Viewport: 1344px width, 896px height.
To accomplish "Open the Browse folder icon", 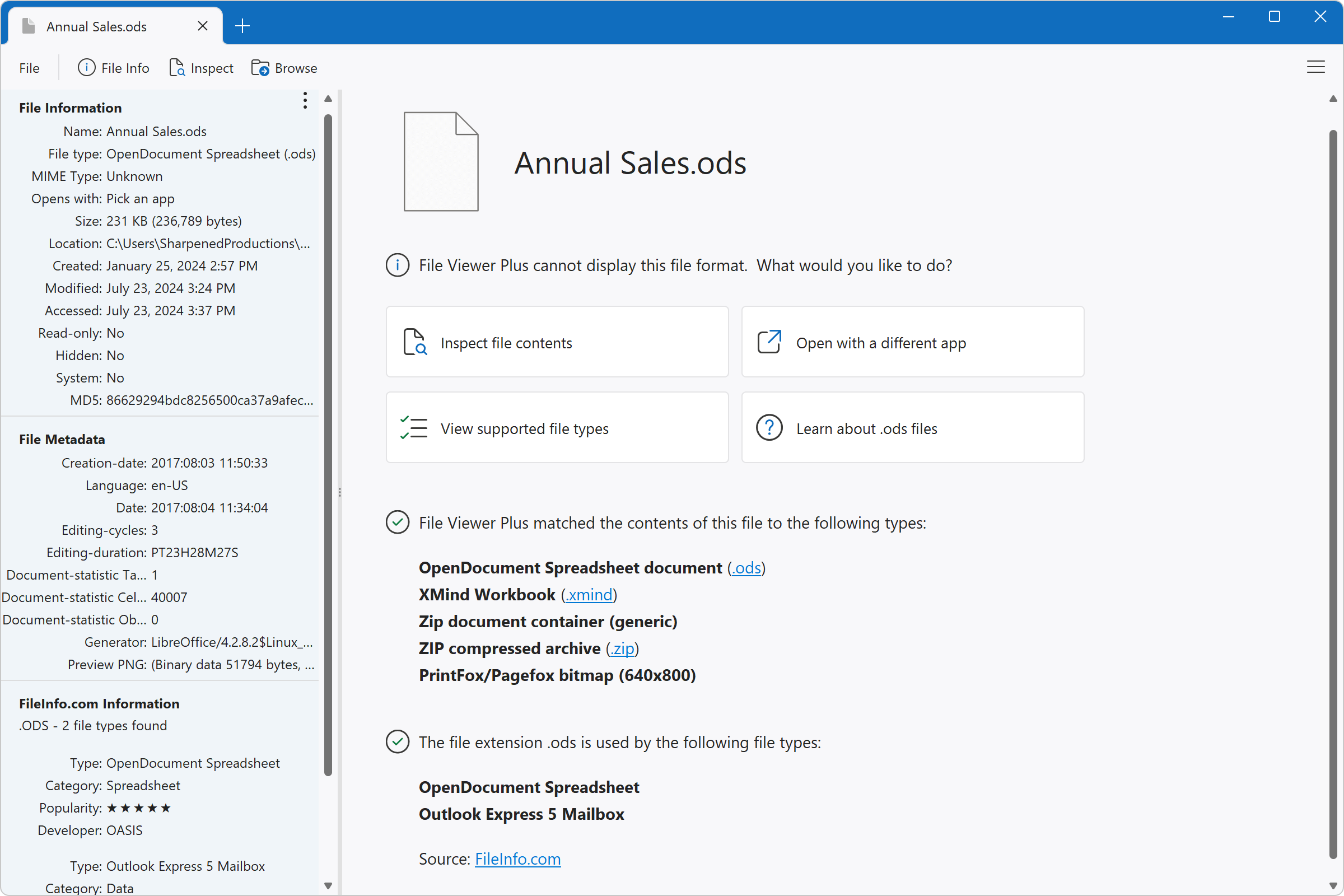I will pyautogui.click(x=260, y=68).
